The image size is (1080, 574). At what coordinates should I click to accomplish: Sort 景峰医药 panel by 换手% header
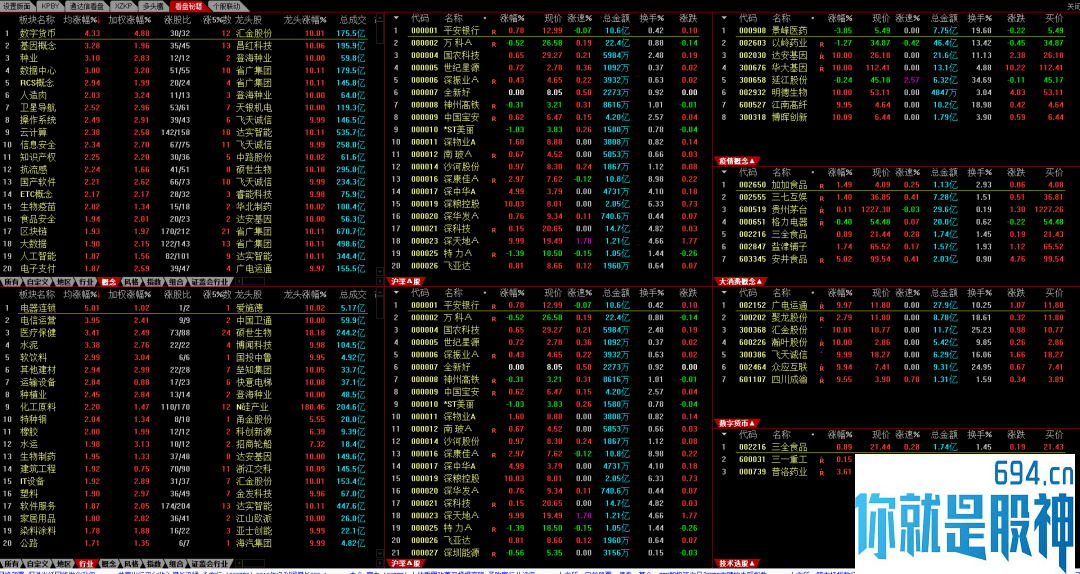point(979,19)
